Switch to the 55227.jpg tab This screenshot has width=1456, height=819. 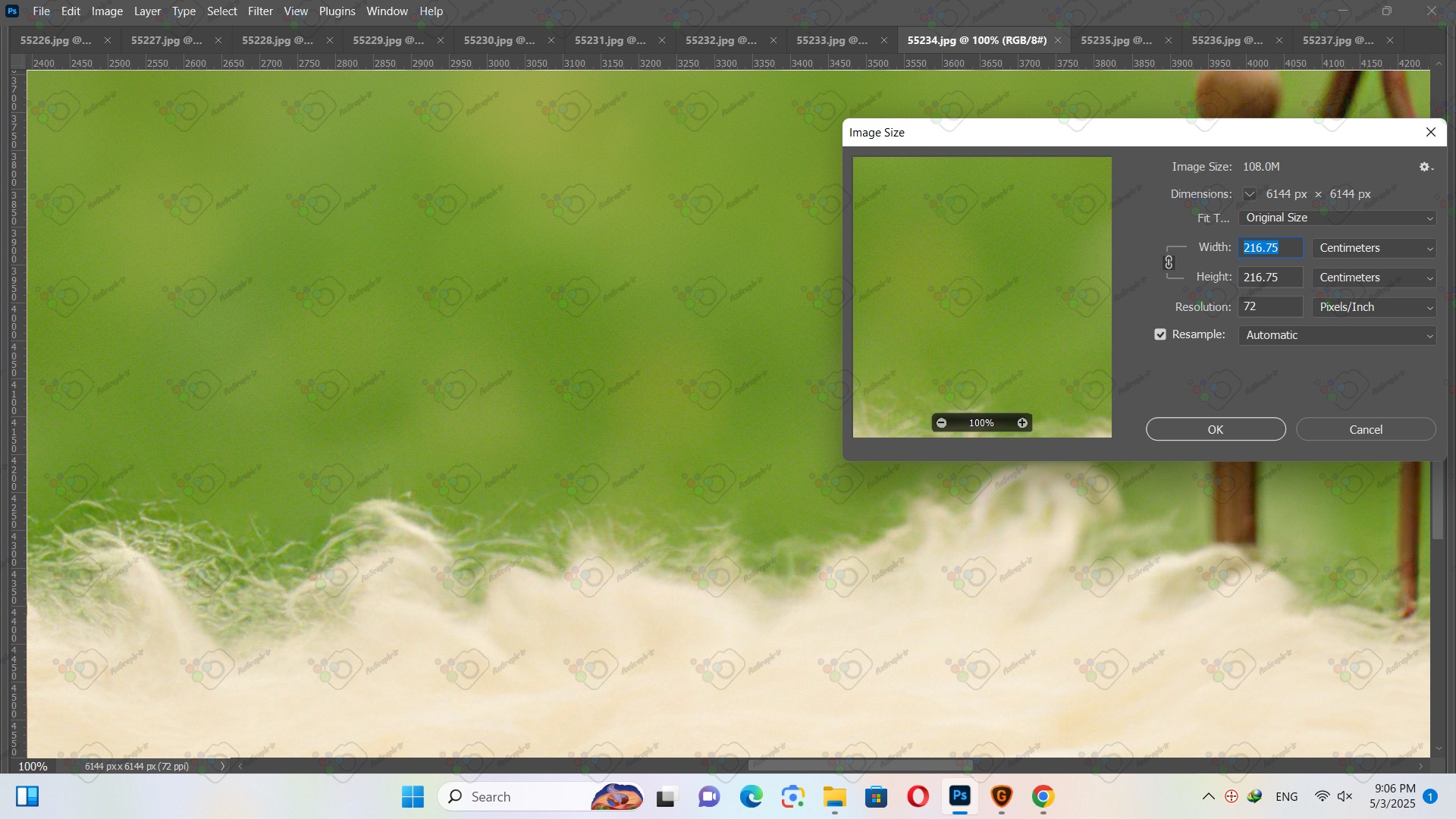pos(166,40)
